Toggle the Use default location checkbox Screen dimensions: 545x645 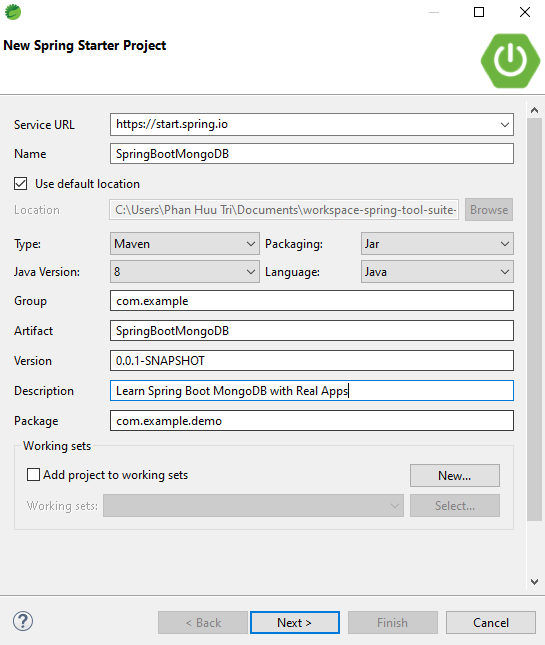tap(21, 183)
